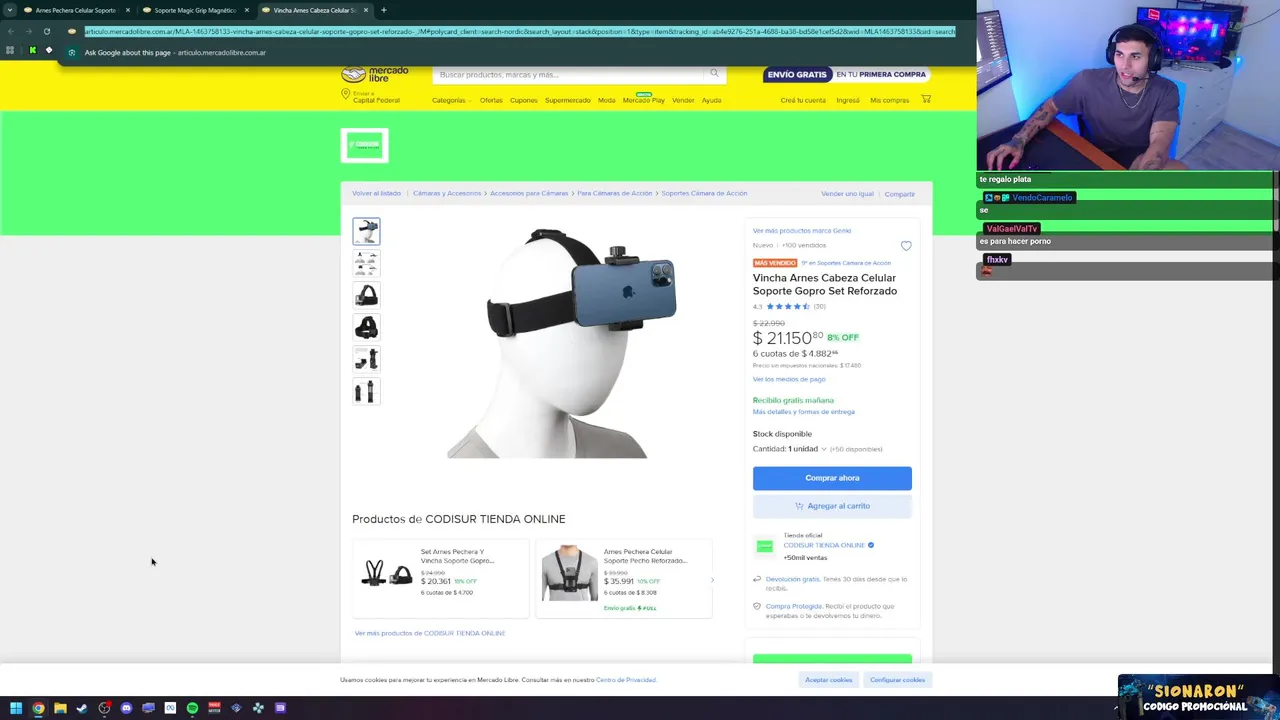Click Agregar al carrito button
The image size is (1280, 720).
(x=832, y=506)
